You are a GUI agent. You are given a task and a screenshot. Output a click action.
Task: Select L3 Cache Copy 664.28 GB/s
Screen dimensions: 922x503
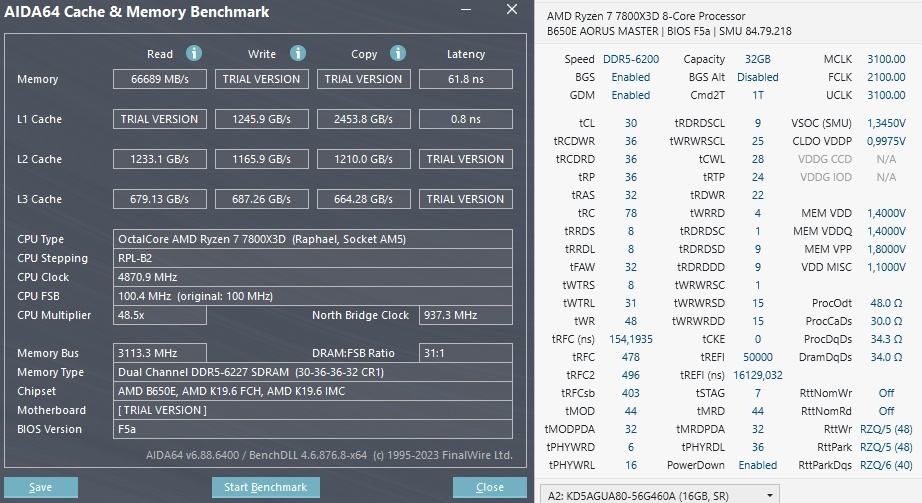363,199
